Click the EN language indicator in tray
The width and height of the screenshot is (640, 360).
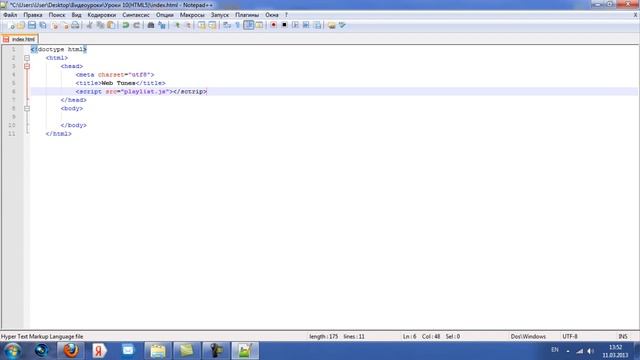[x=555, y=350]
